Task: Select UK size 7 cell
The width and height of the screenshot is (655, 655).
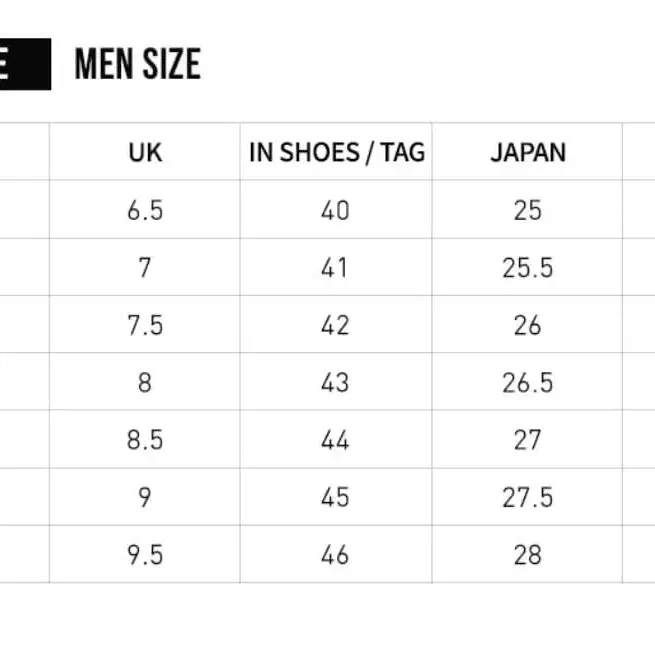Action: tap(145, 268)
